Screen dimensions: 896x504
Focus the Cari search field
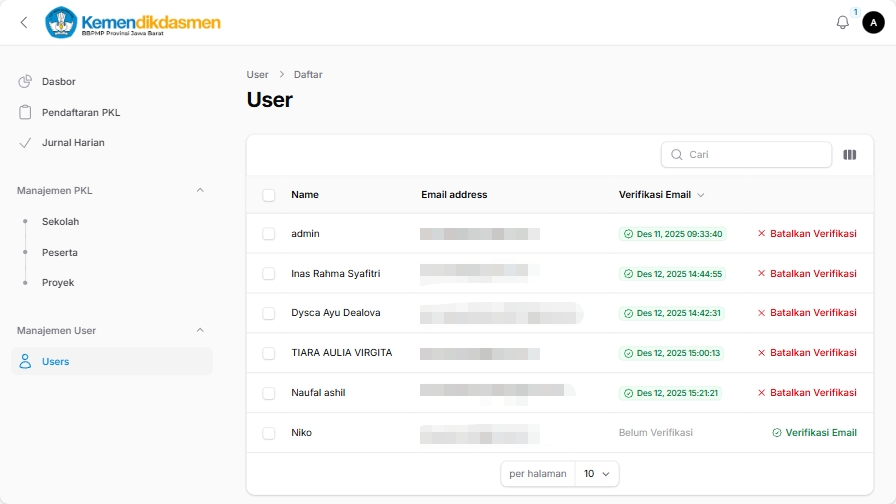tap(755, 155)
